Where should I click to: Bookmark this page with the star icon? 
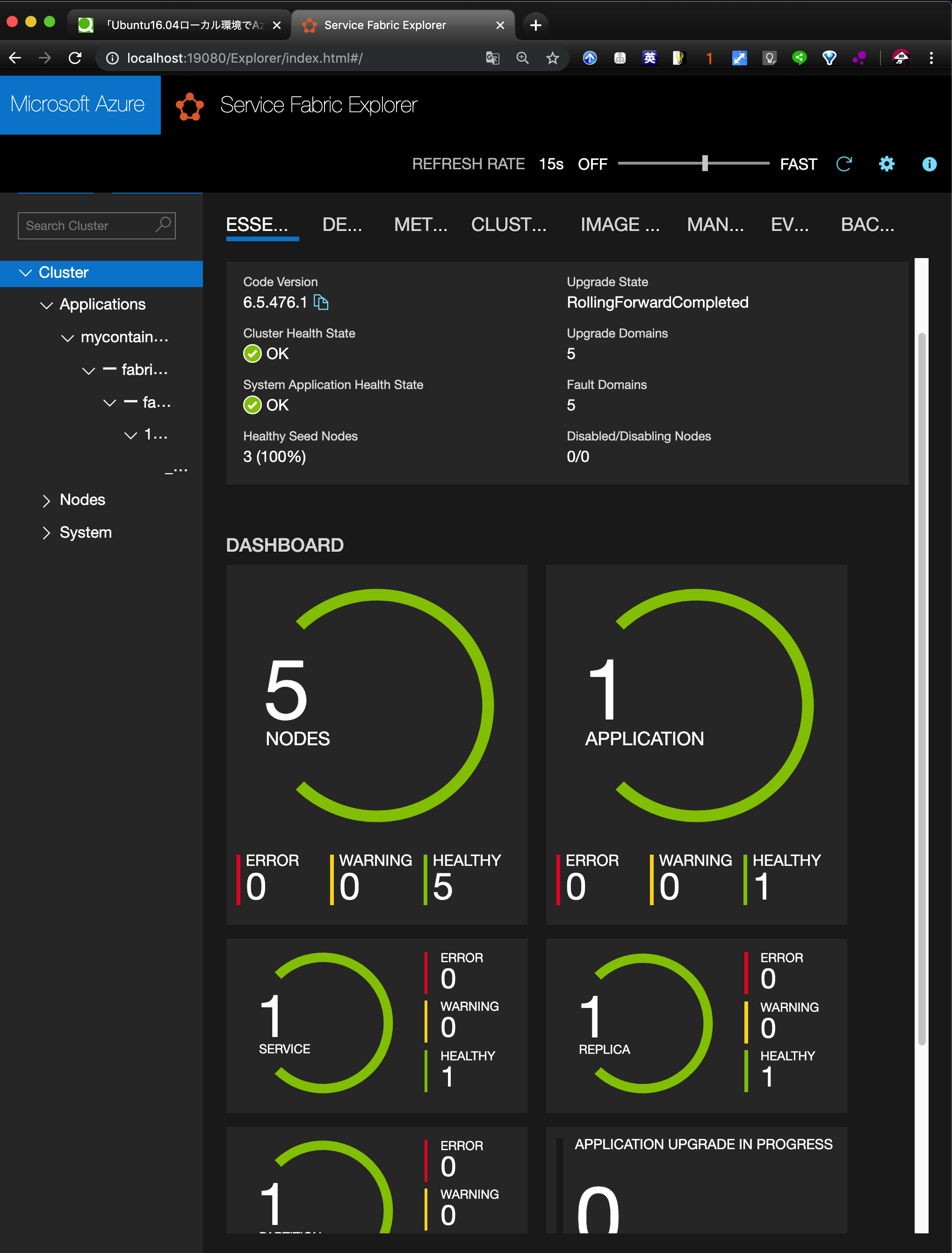point(553,58)
